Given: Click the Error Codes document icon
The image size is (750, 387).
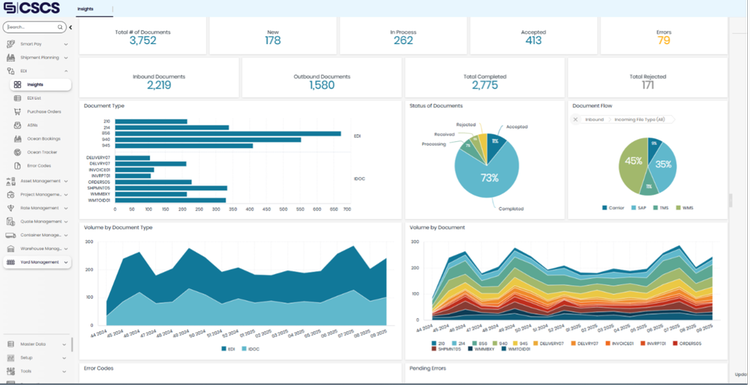Looking at the screenshot, I should 17,166.
